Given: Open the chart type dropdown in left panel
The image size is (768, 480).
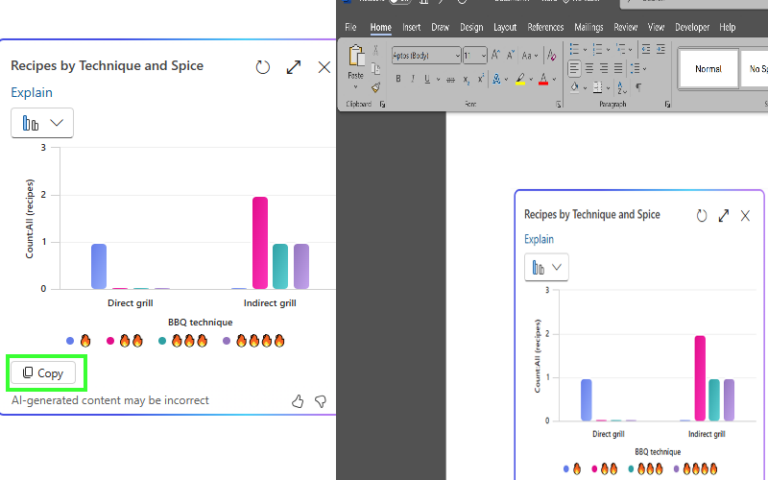Looking at the screenshot, I should 42,123.
